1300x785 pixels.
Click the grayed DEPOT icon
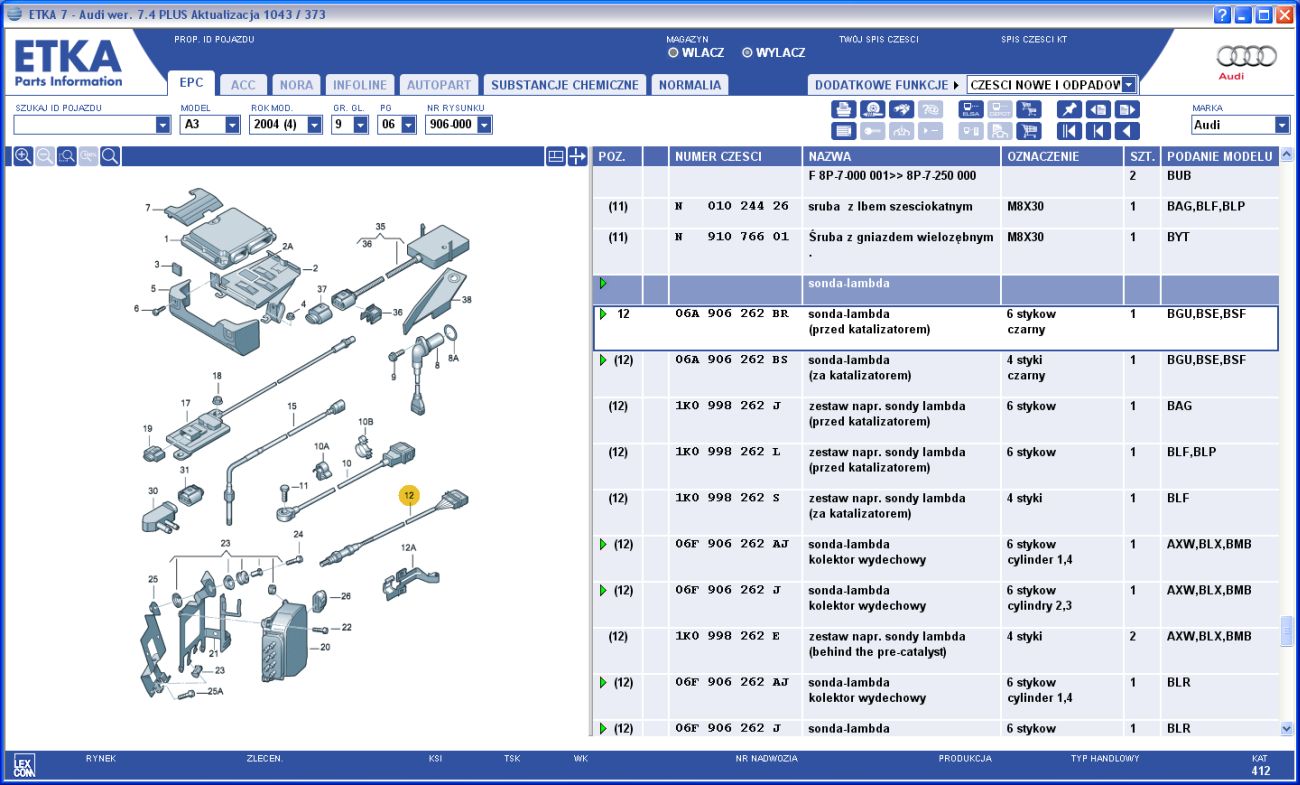click(999, 110)
